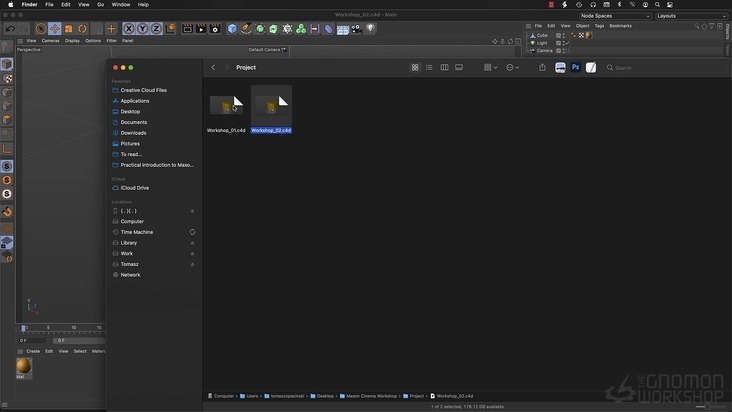
Task: Select Workshop_01.c4d file
Action: [x=226, y=111]
